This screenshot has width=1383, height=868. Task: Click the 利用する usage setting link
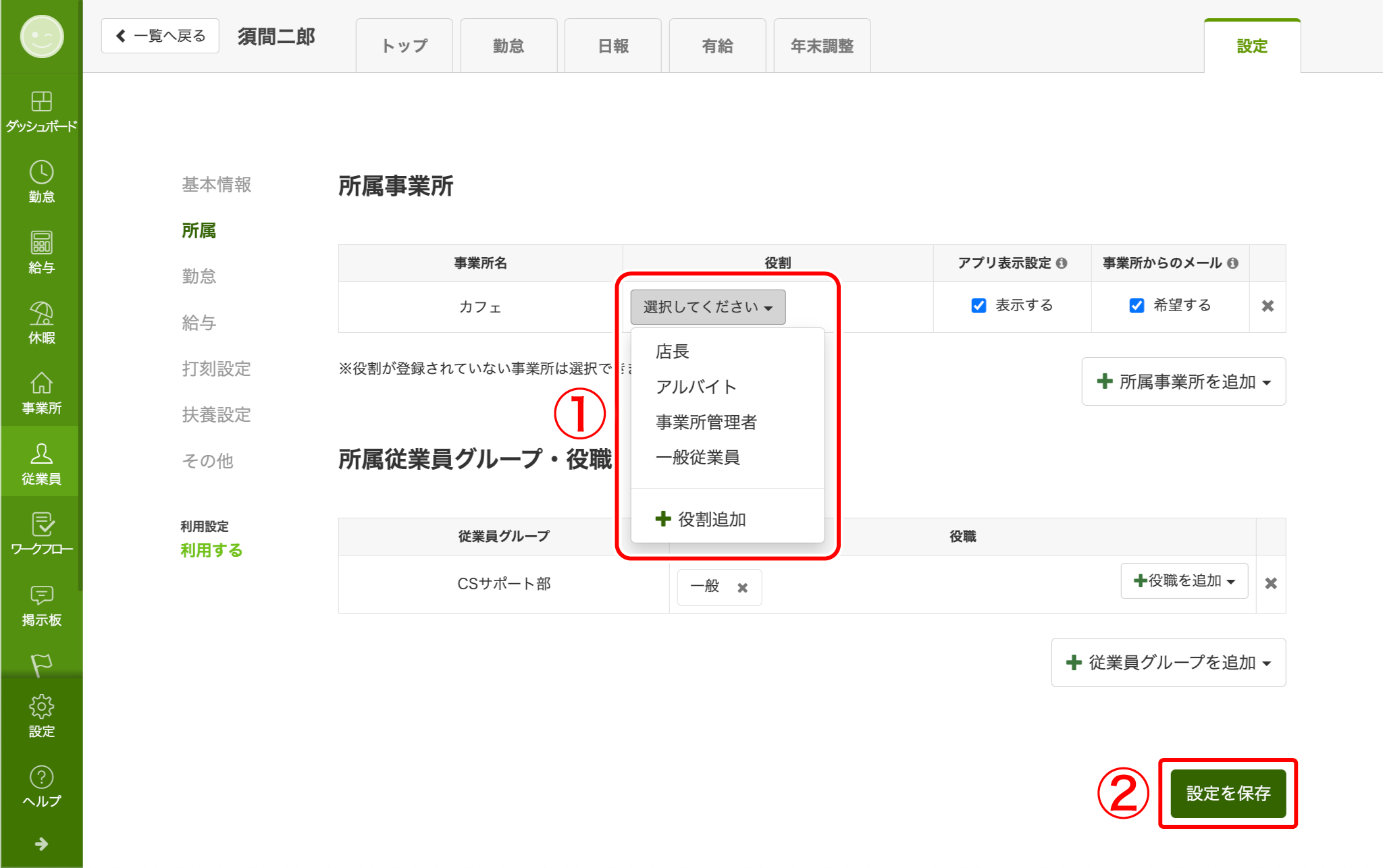[x=211, y=550]
